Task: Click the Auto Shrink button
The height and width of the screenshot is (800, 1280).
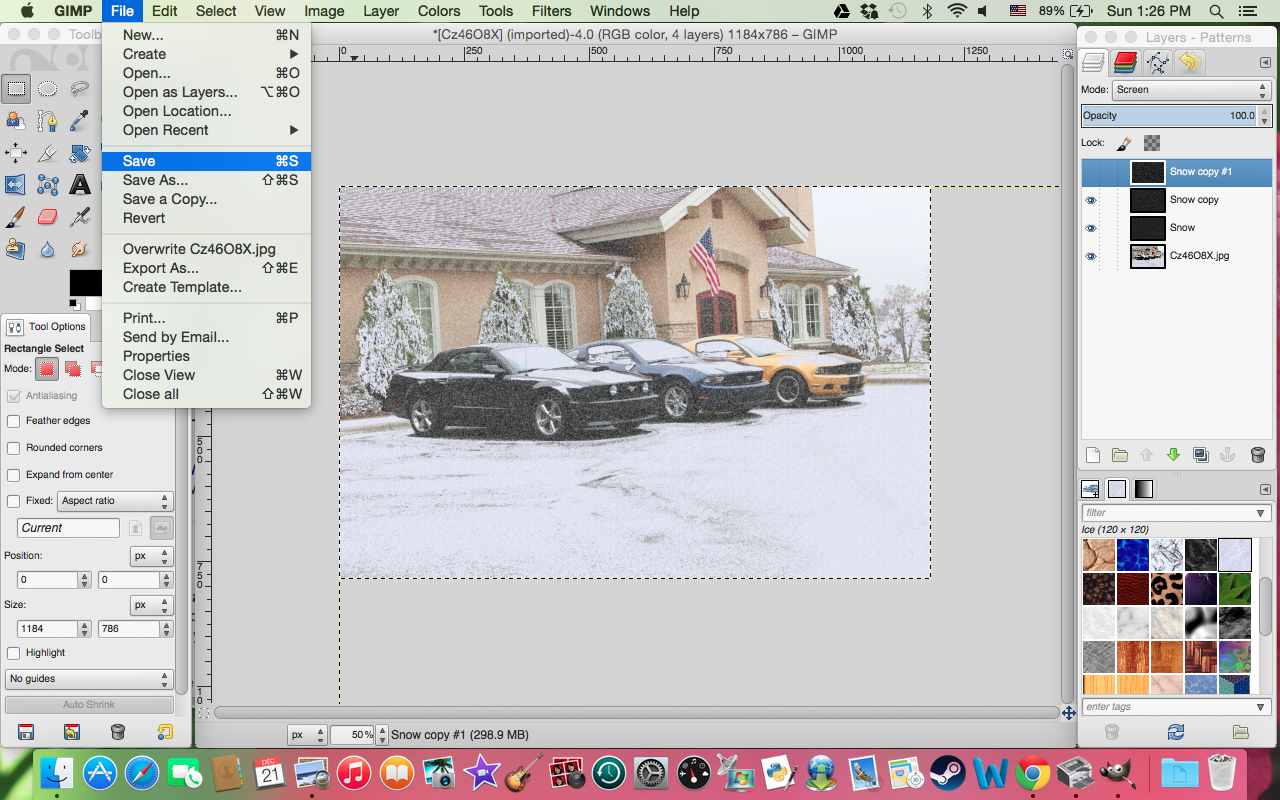Action: point(89,704)
